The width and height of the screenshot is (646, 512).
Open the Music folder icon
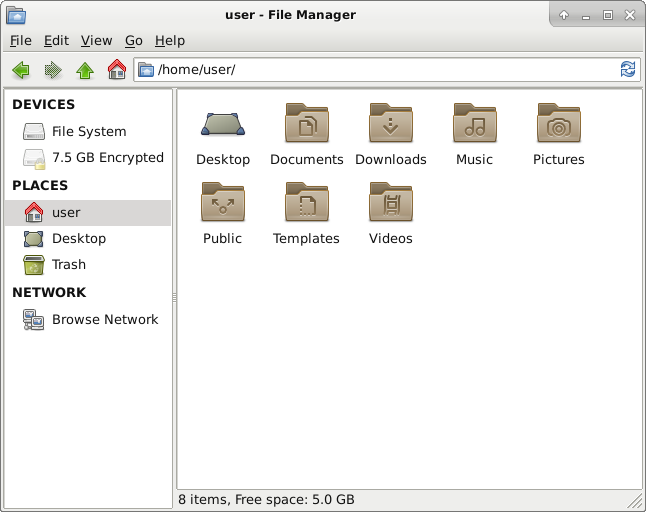(x=475, y=123)
